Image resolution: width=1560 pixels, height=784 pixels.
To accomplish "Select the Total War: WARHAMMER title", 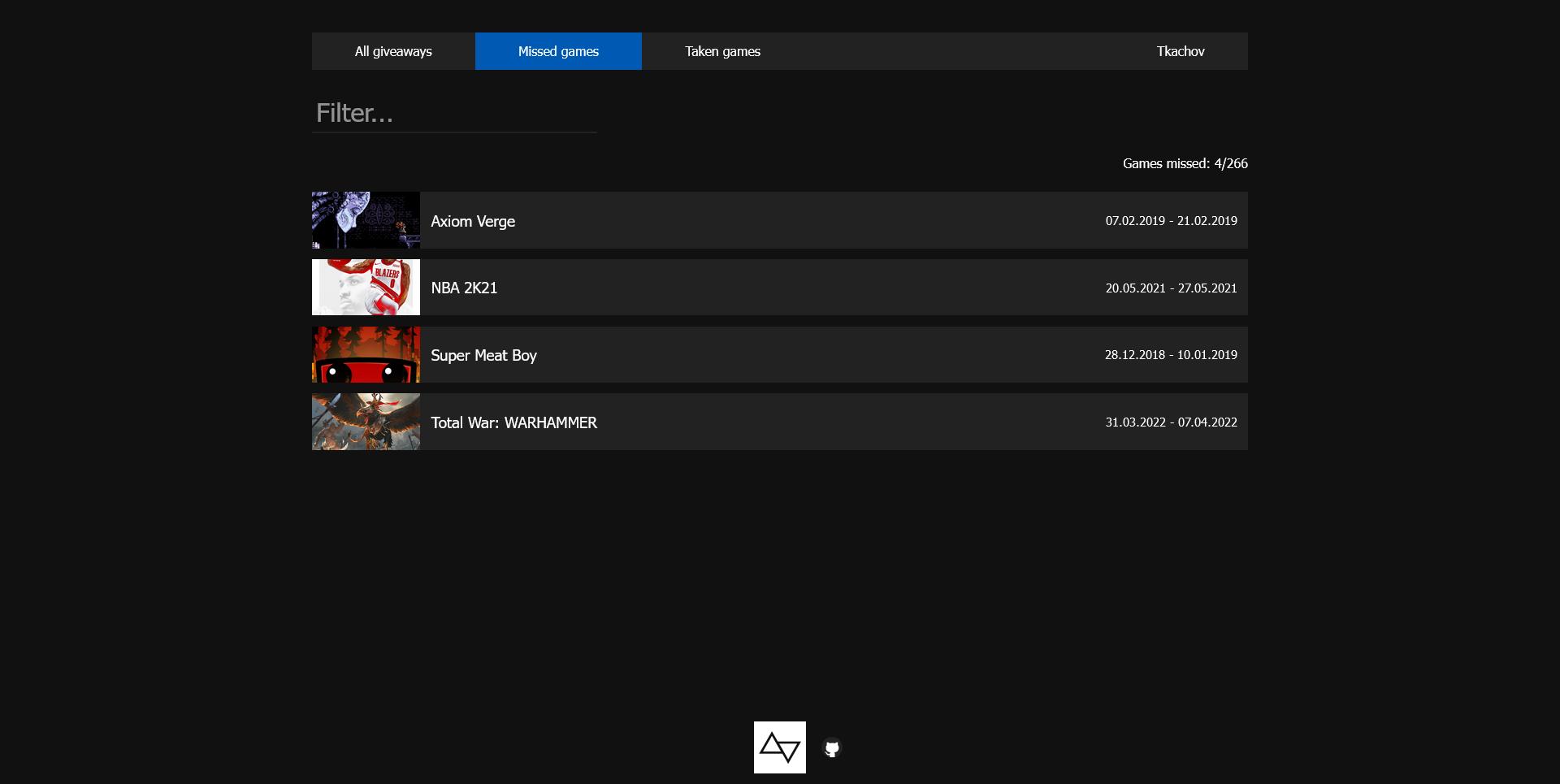I will (x=513, y=422).
